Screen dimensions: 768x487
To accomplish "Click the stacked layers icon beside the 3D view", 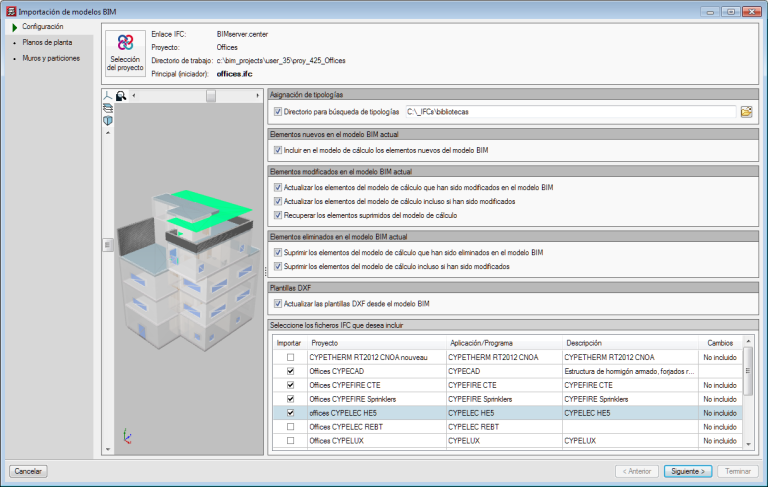I will click(x=108, y=108).
